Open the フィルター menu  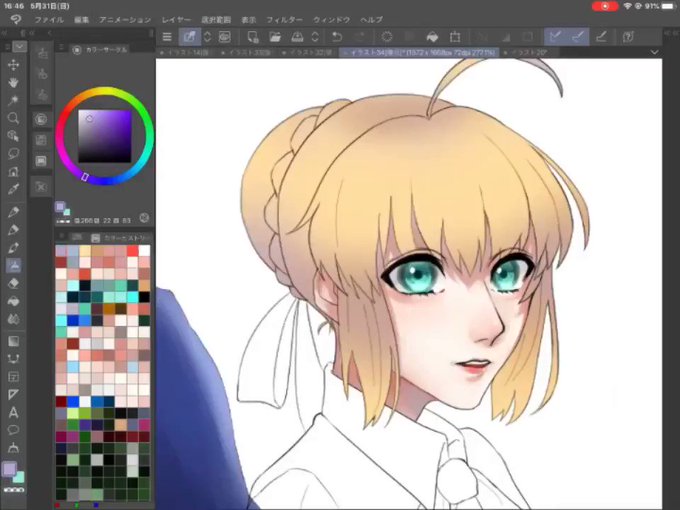click(284, 20)
